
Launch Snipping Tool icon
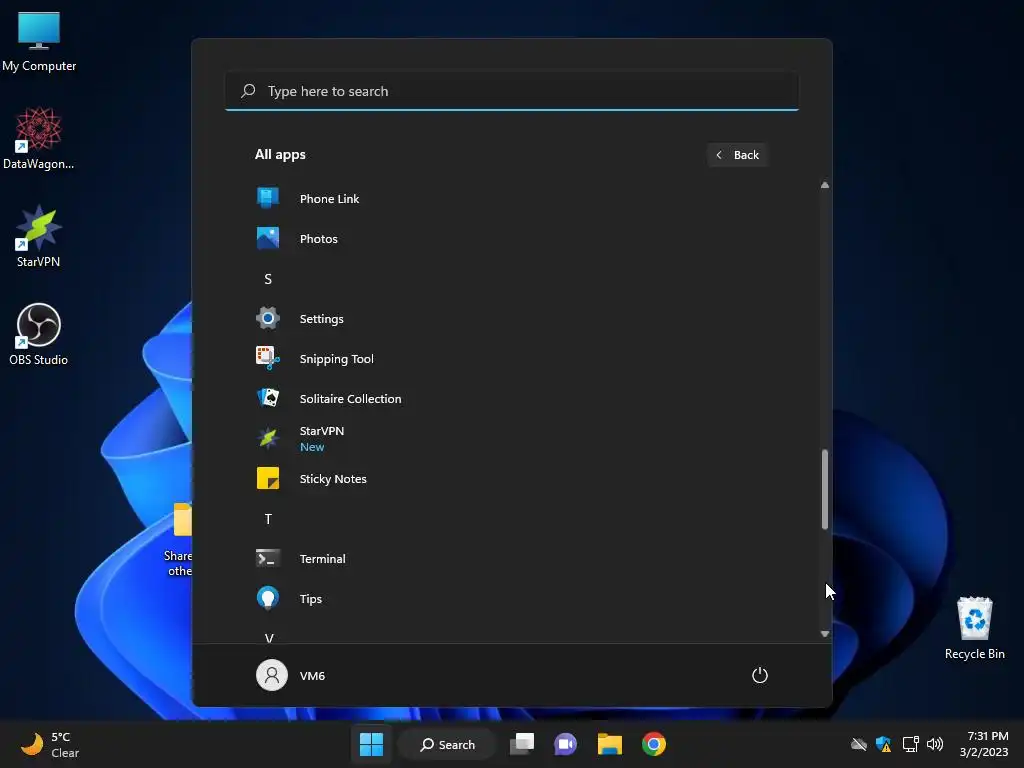[268, 359]
